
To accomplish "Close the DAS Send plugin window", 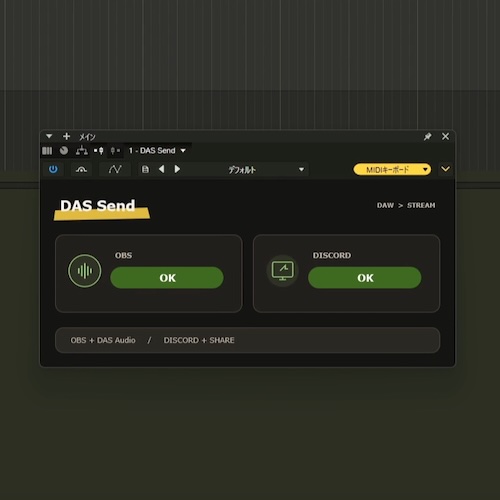I will tap(445, 136).
